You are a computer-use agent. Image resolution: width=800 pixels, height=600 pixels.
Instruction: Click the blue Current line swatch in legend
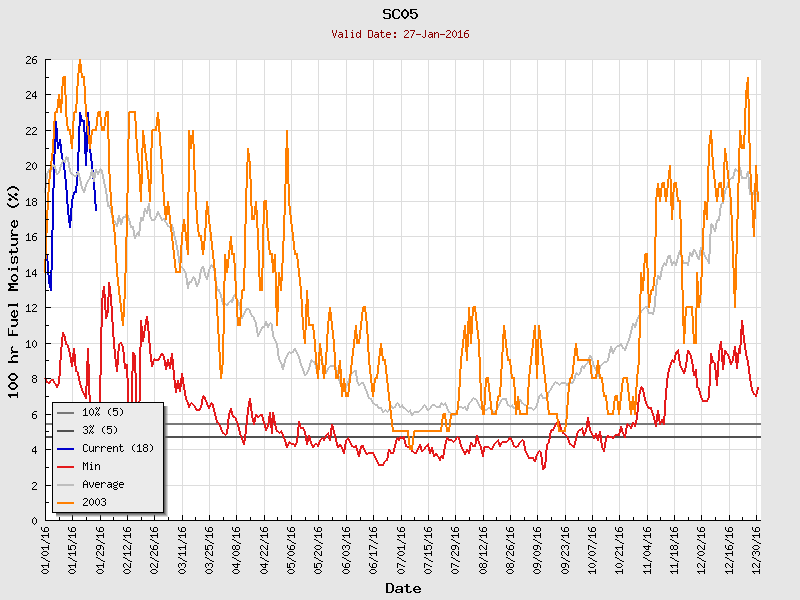coord(66,448)
